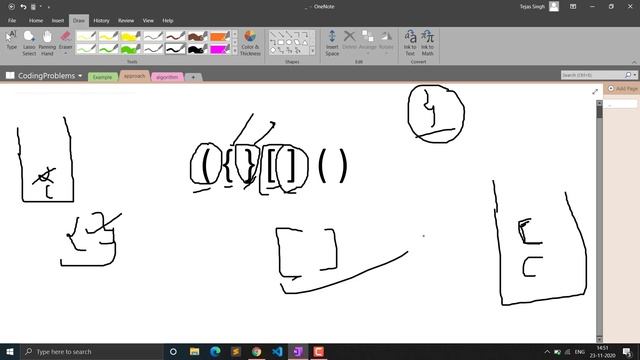640x360 pixels.
Task: Open Color & Thickness options
Action: coord(250,42)
